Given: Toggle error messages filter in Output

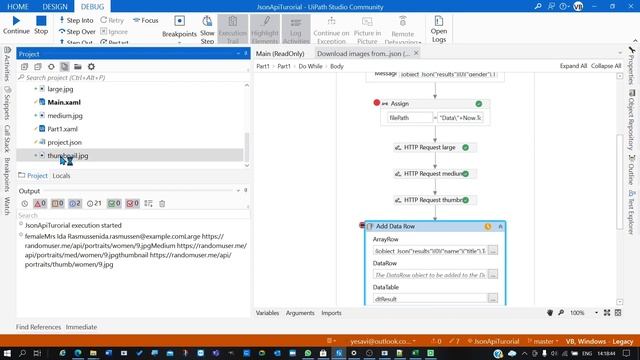Looking at the screenshot, I should click(40, 203).
